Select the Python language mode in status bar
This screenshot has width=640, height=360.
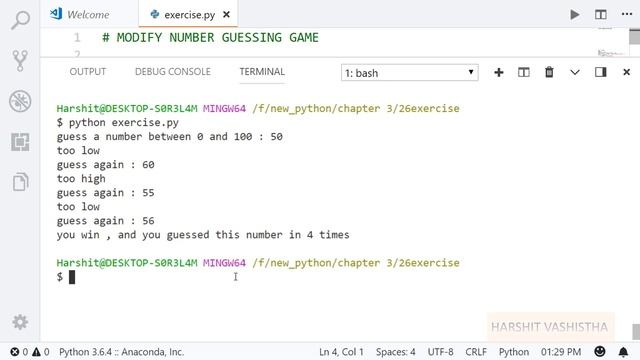[x=514, y=352]
